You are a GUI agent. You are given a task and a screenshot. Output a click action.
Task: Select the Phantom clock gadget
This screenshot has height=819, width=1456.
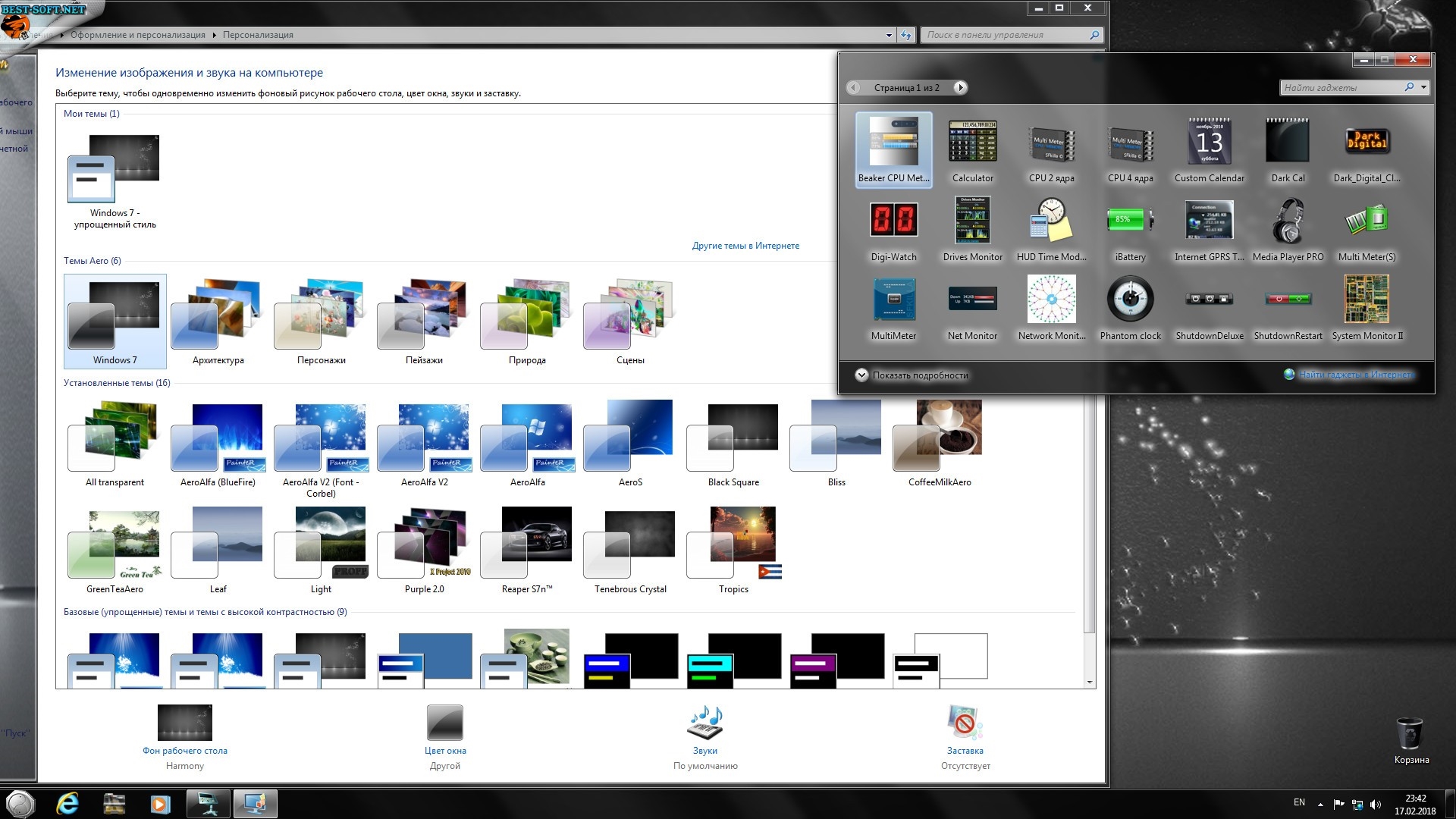tap(1130, 300)
